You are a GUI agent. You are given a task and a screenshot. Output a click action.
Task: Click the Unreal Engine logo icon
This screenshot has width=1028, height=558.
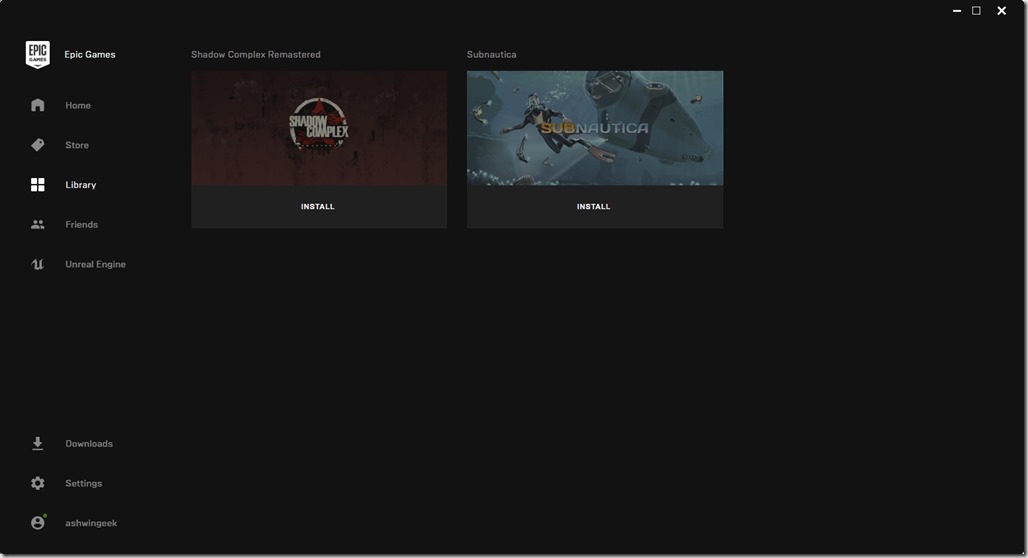point(38,265)
